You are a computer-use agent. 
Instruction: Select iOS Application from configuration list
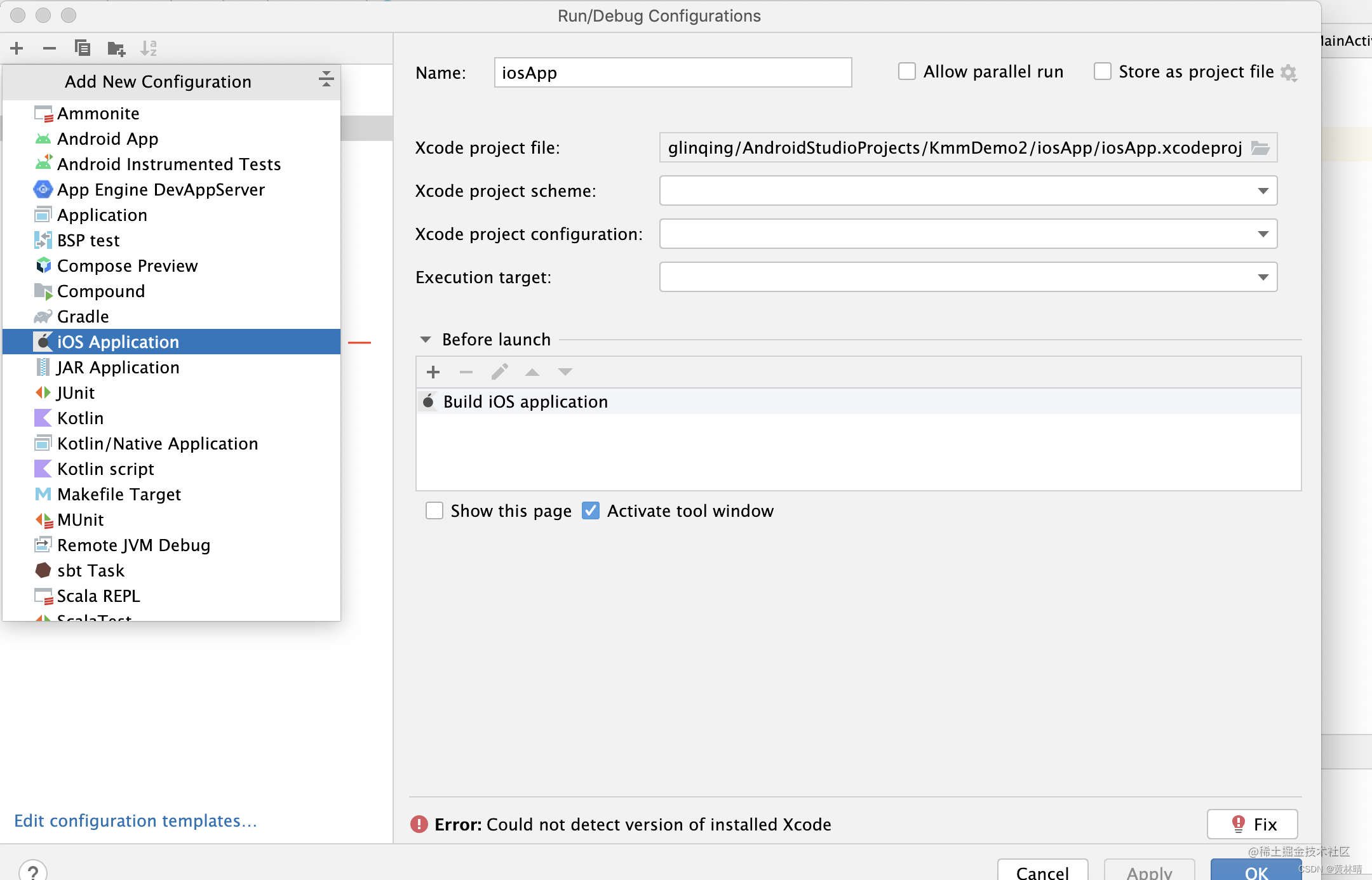tap(118, 342)
